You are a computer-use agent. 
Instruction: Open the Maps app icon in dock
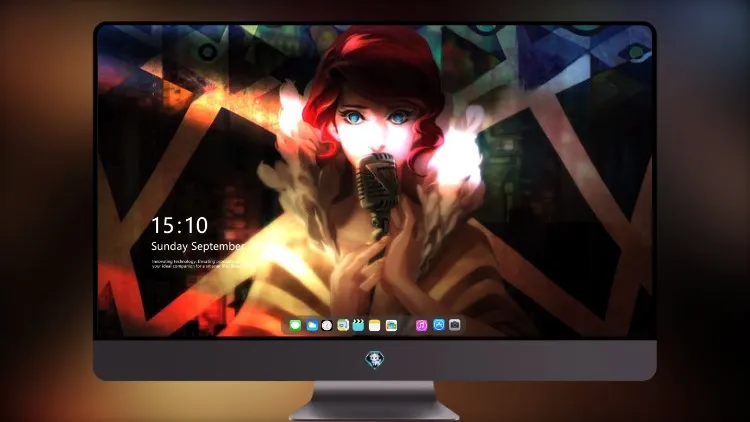click(x=342, y=325)
